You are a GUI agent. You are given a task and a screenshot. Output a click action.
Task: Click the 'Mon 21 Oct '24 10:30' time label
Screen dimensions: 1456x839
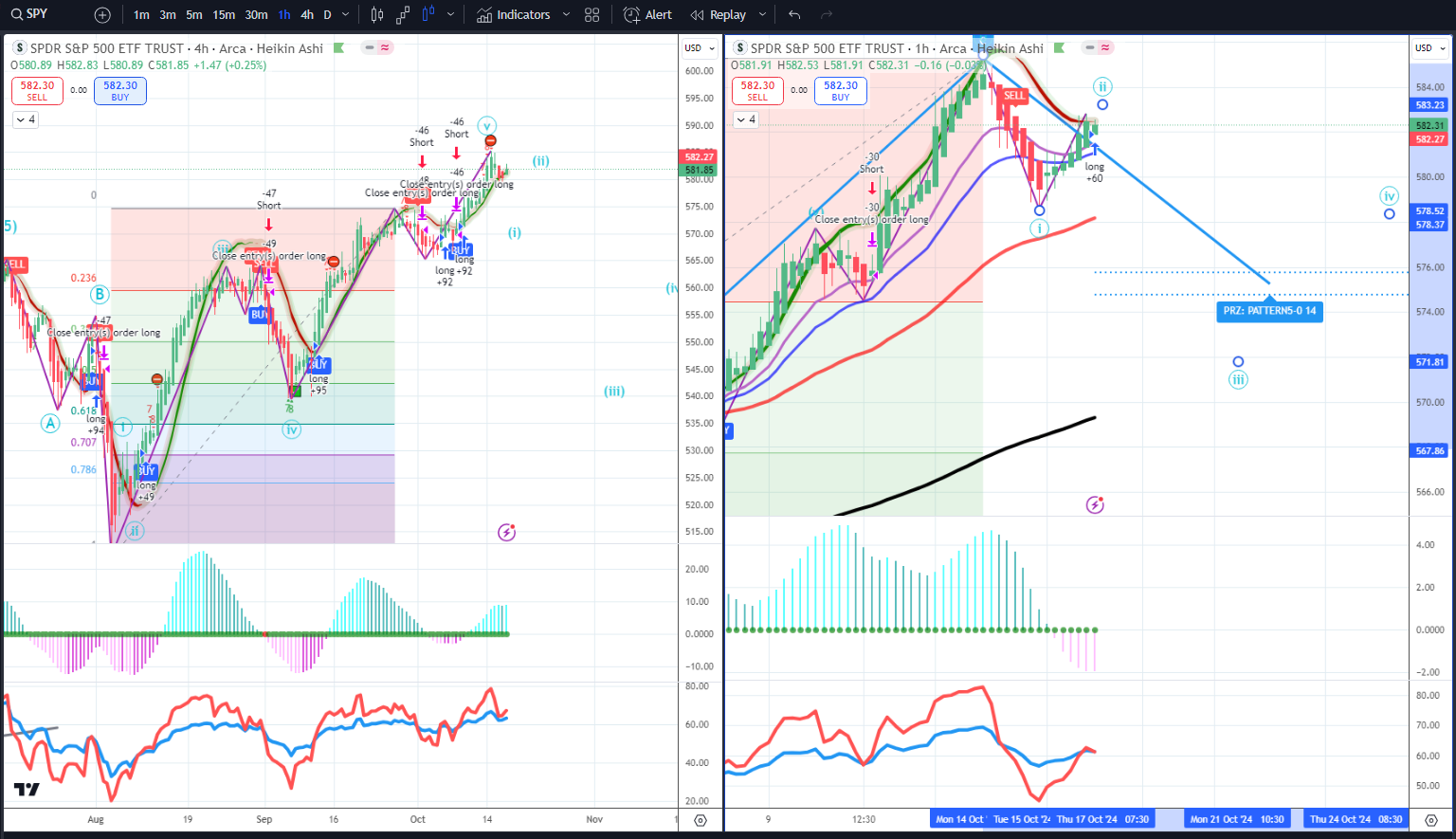coord(1237,819)
